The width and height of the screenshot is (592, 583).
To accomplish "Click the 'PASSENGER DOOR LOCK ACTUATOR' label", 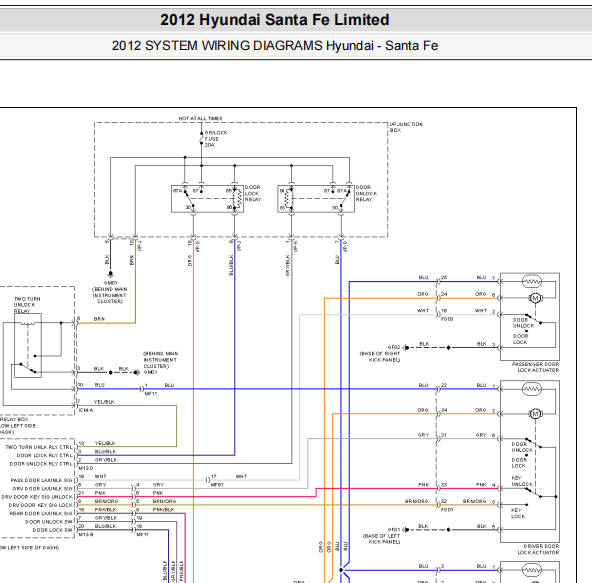I will (536, 367).
